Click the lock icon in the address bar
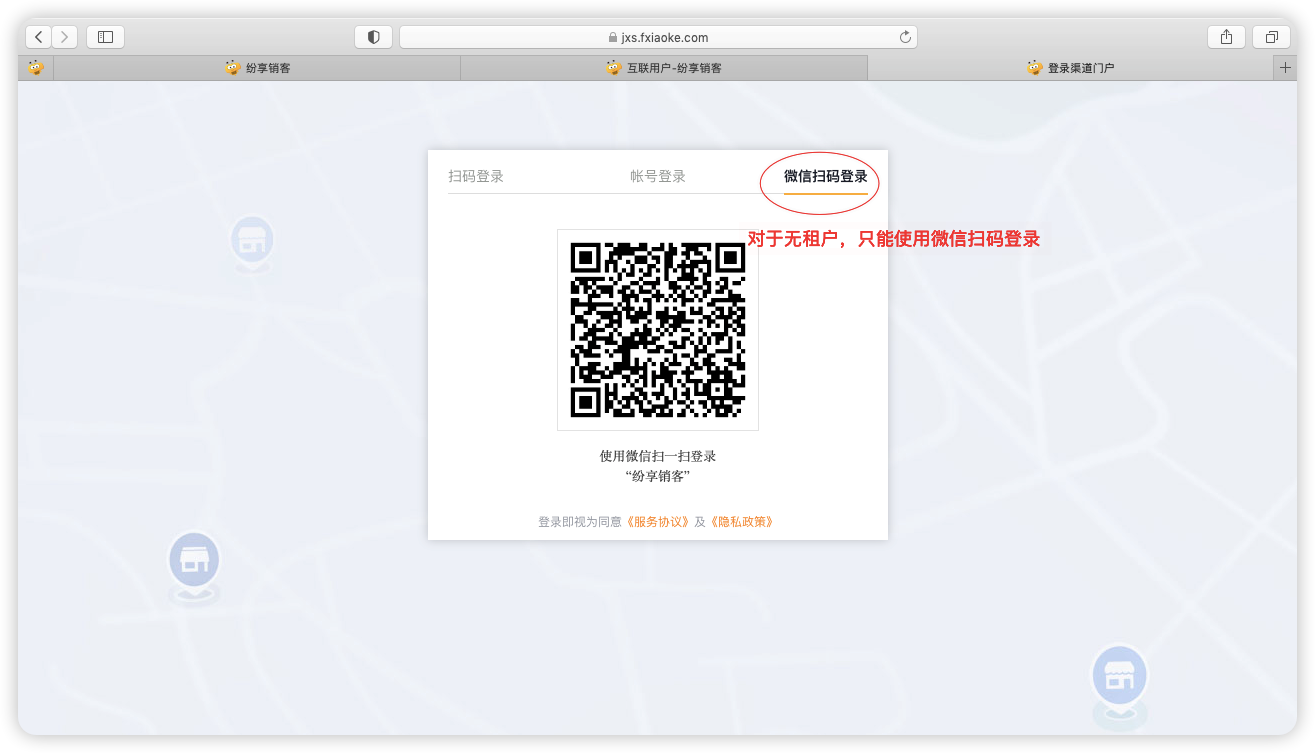 pyautogui.click(x=613, y=38)
